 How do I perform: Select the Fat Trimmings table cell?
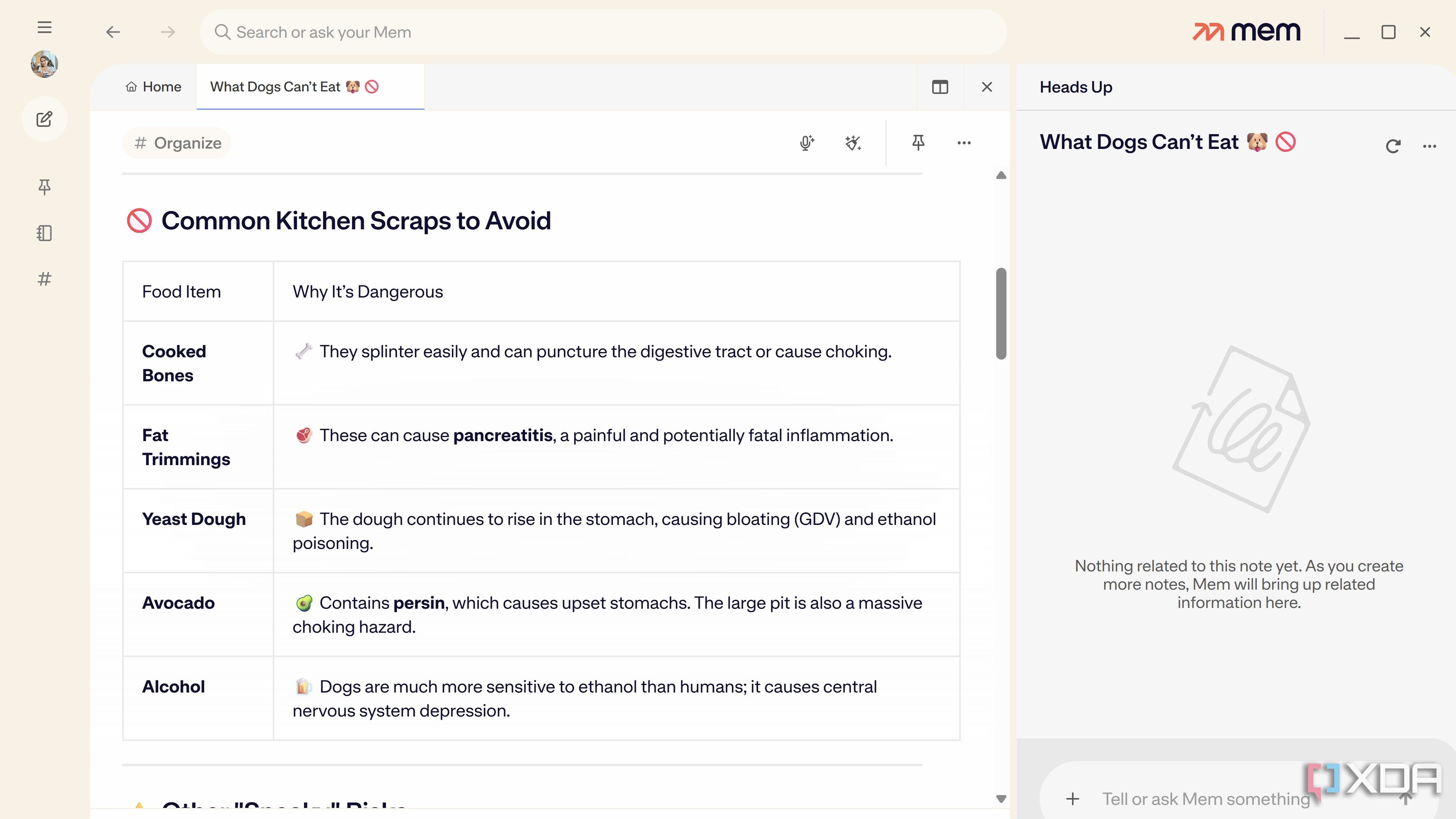coord(198,447)
